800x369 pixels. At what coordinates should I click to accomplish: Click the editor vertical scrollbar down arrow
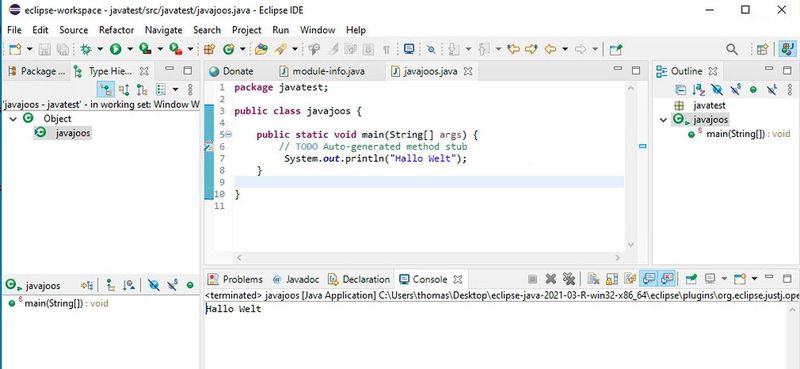click(x=631, y=244)
